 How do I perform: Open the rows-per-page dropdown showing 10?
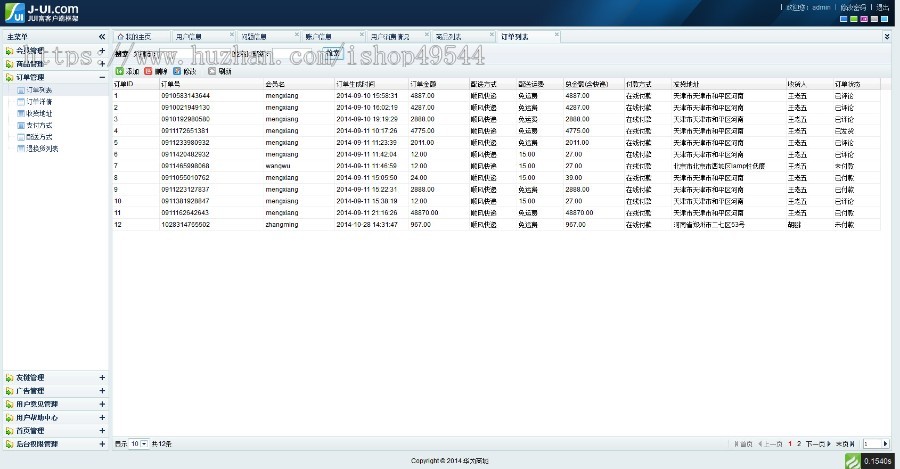[138, 444]
